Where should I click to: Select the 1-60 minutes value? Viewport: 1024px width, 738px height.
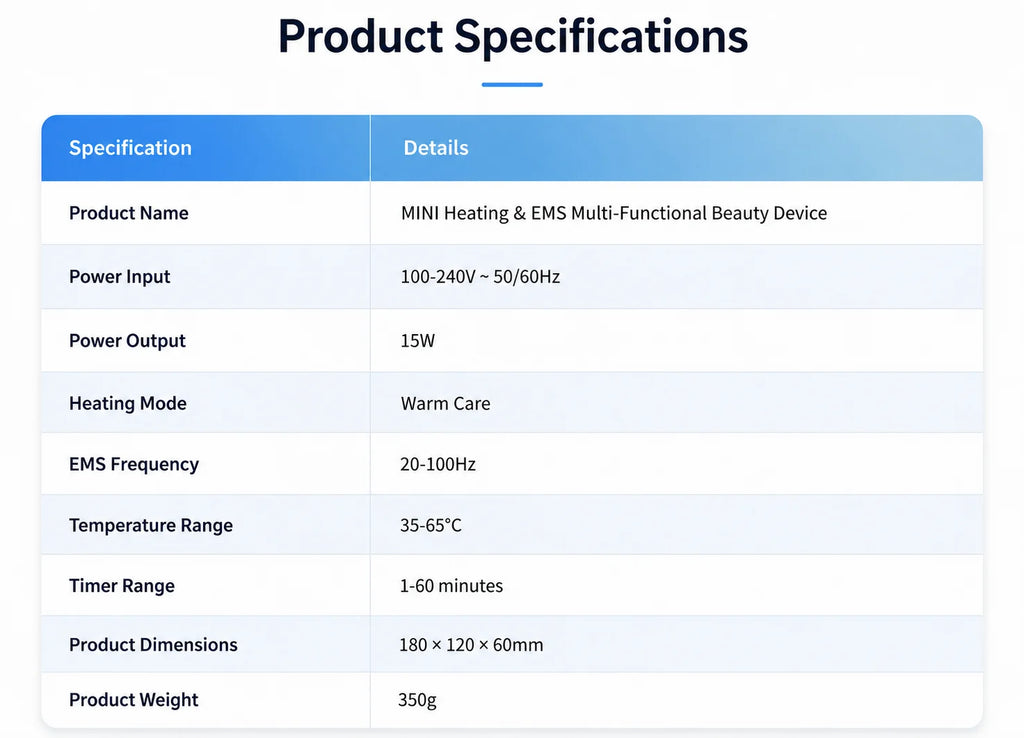[x=451, y=586]
